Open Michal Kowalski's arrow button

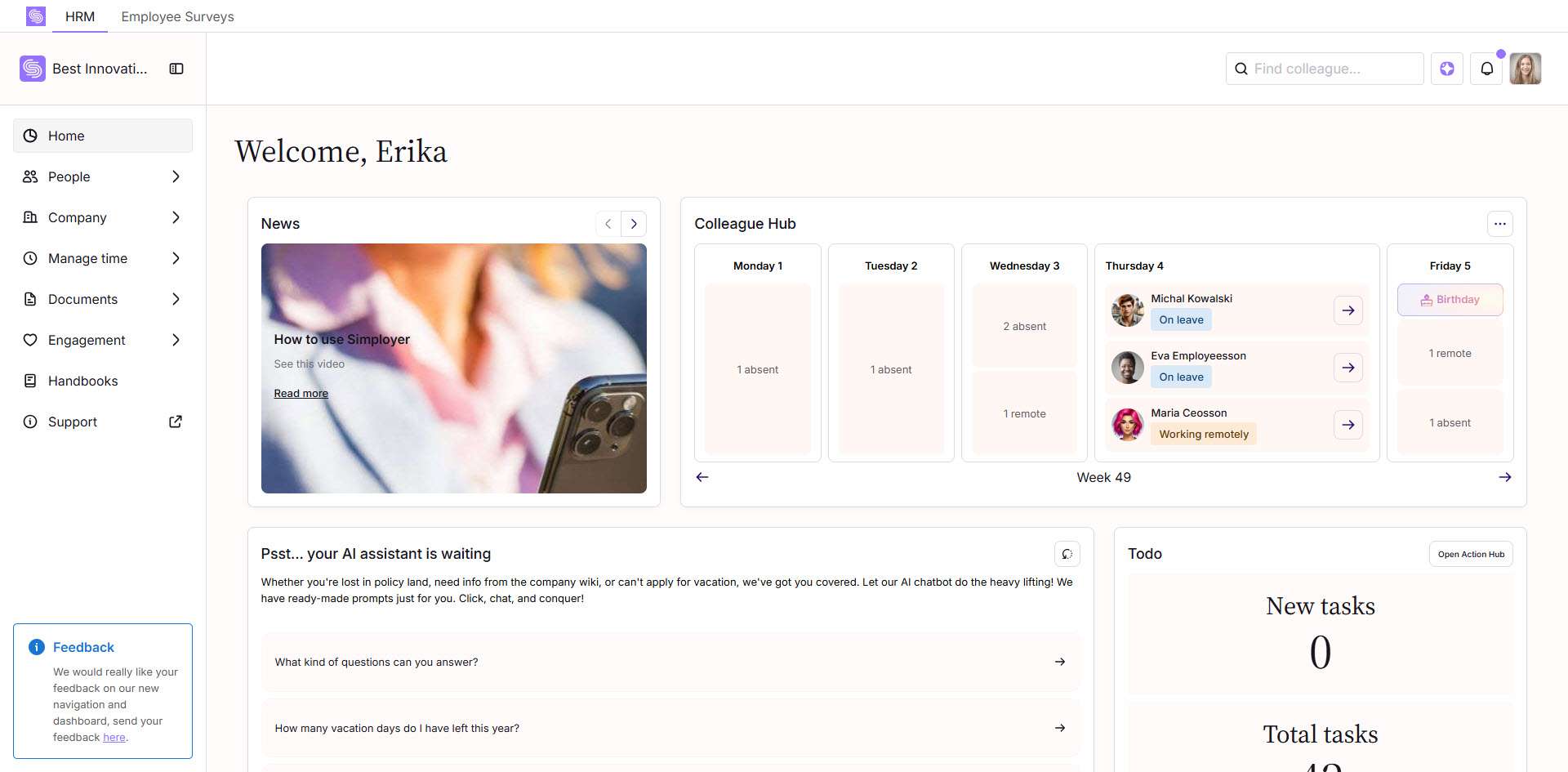coord(1347,310)
